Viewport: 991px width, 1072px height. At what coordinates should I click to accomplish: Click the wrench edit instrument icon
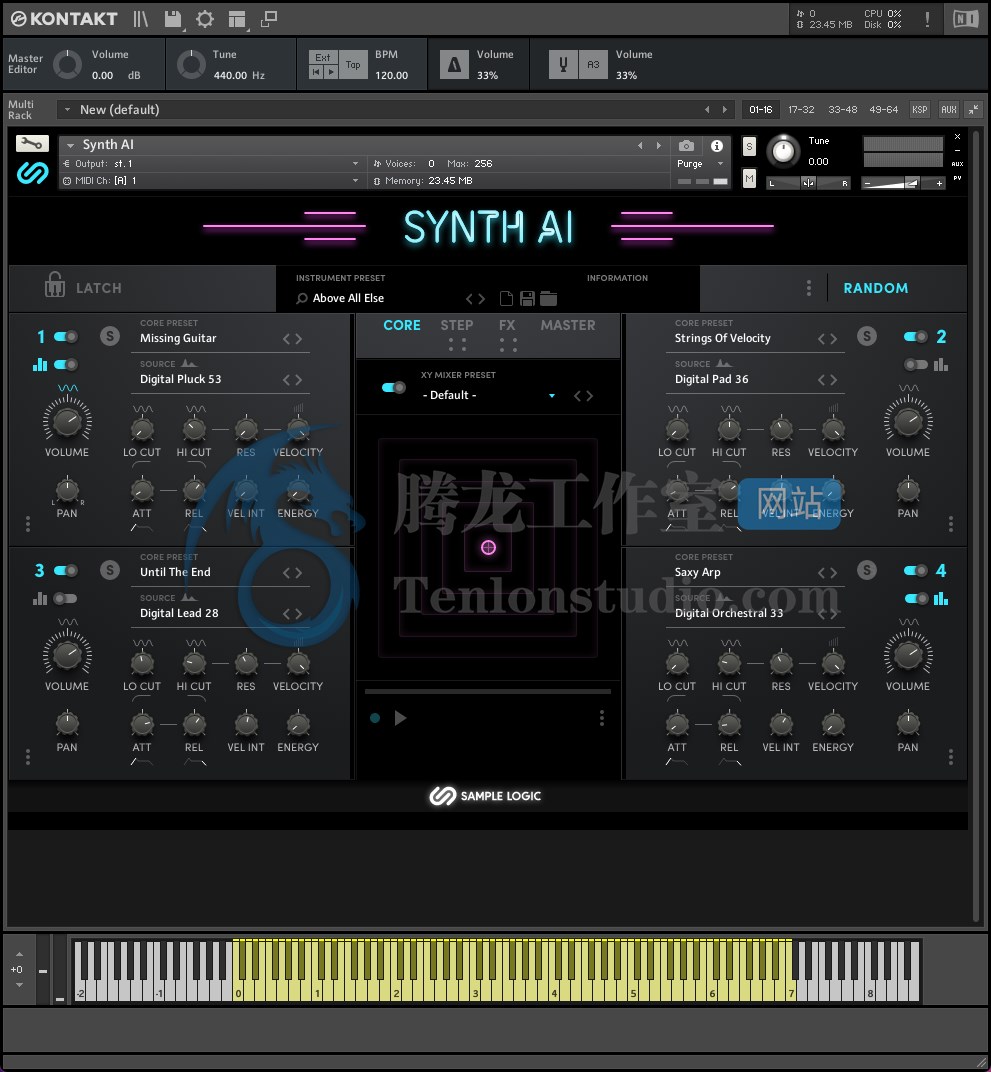point(32,143)
